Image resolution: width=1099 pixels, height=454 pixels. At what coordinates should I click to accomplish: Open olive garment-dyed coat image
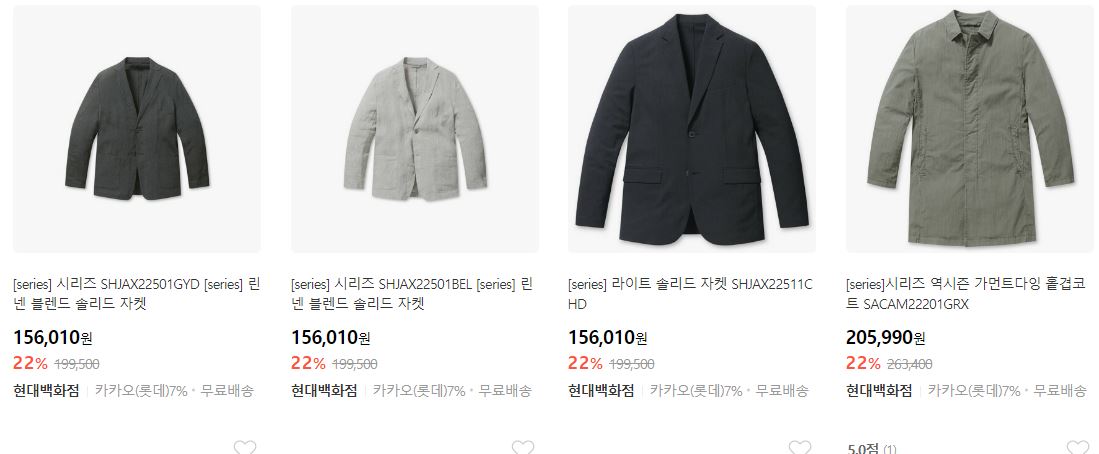970,129
